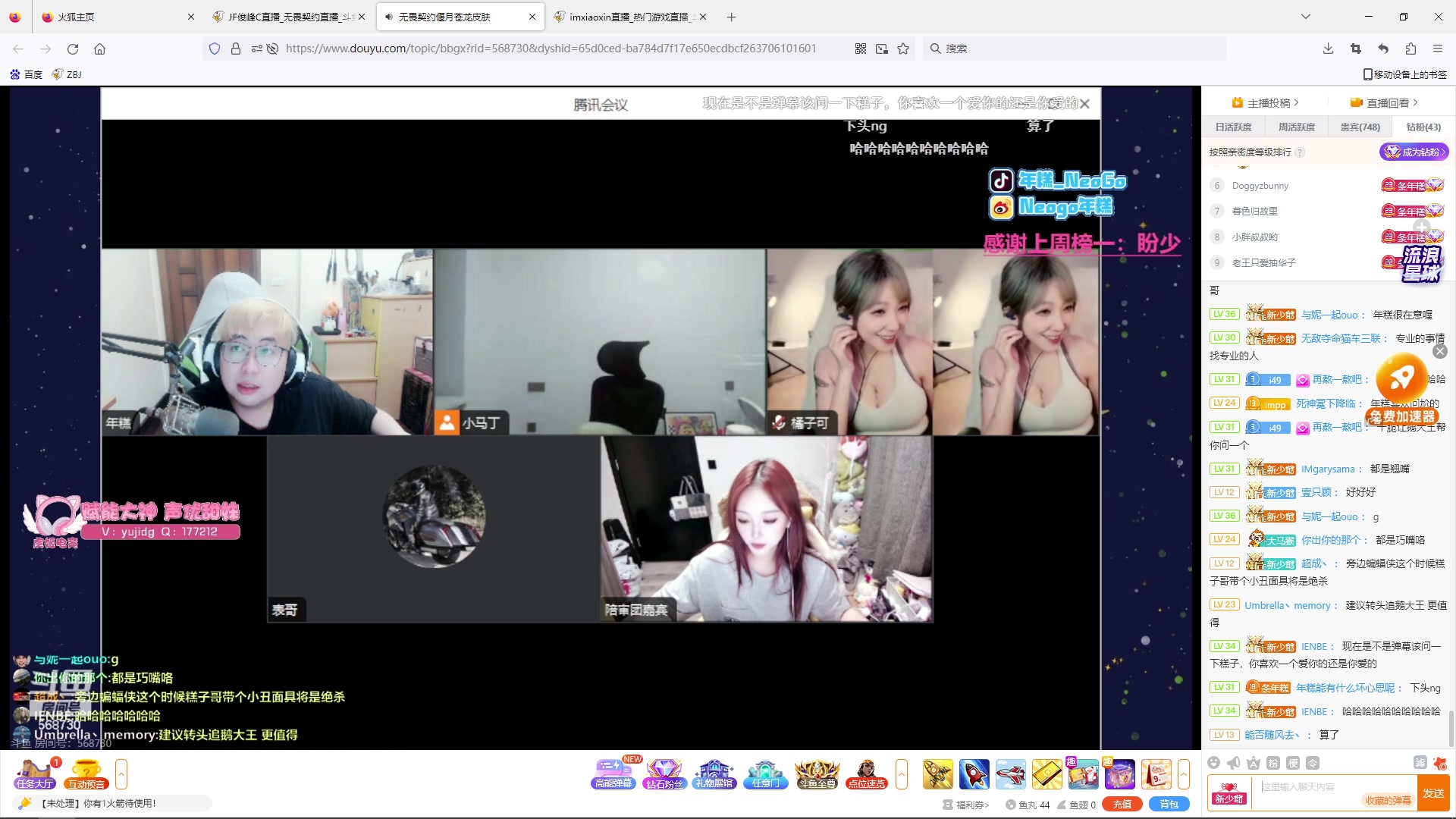Select the calendar gift icon
Image resolution: width=1456 pixels, height=819 pixels.
tap(1156, 774)
